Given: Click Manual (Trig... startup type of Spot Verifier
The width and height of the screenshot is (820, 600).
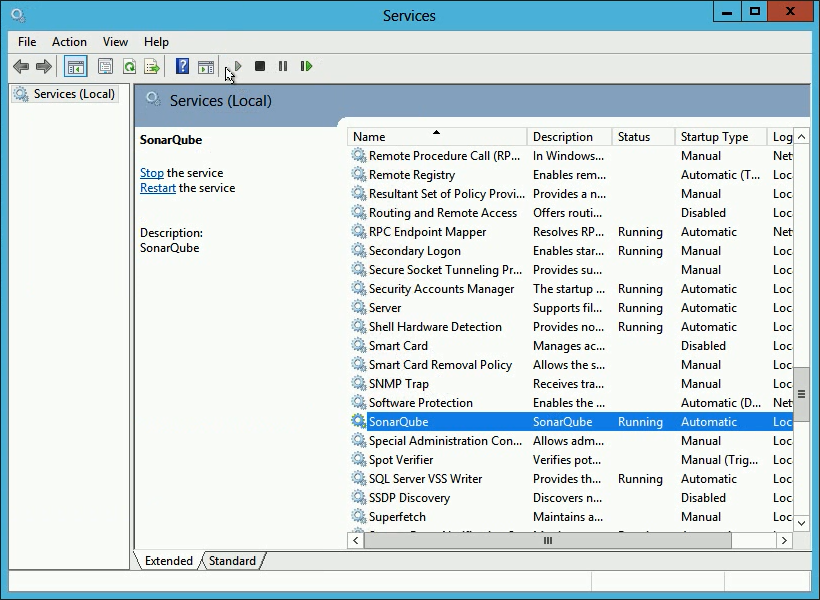Looking at the screenshot, I should tap(719, 459).
